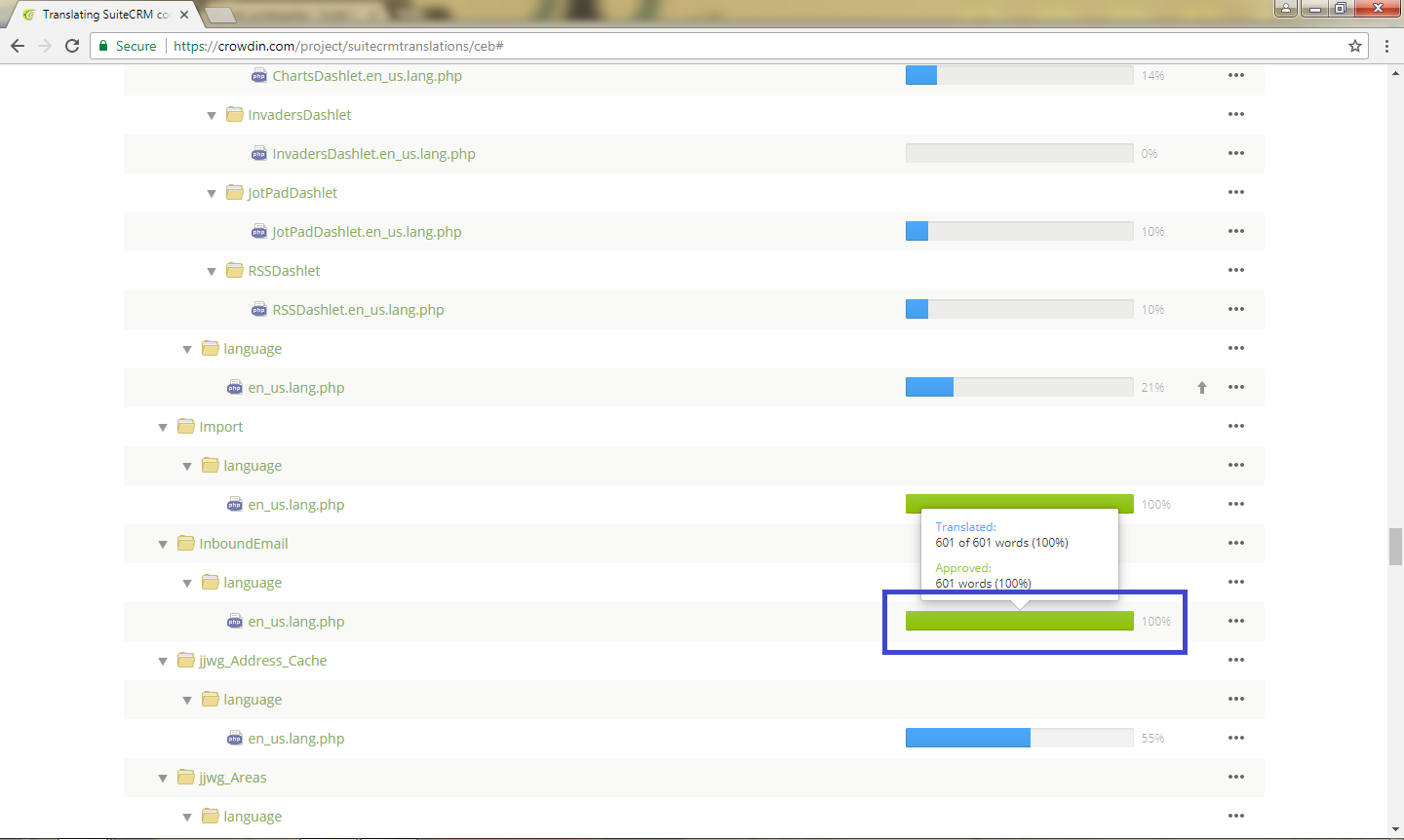1404x840 pixels.
Task: Open more options for RSSDashlet.en_us.lang.php
Action: pyautogui.click(x=1236, y=309)
